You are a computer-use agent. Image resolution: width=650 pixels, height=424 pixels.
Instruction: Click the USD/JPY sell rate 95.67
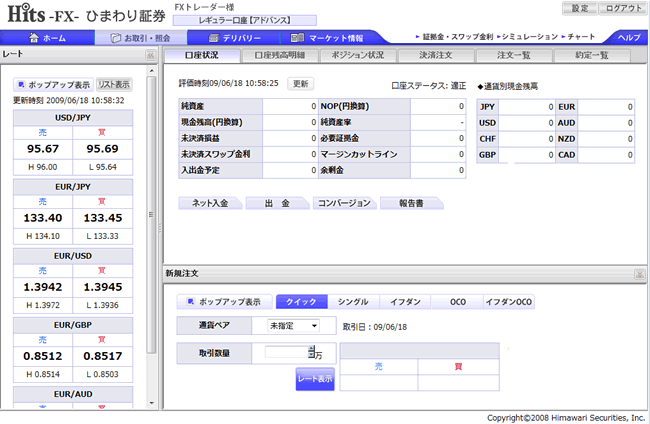point(43,149)
